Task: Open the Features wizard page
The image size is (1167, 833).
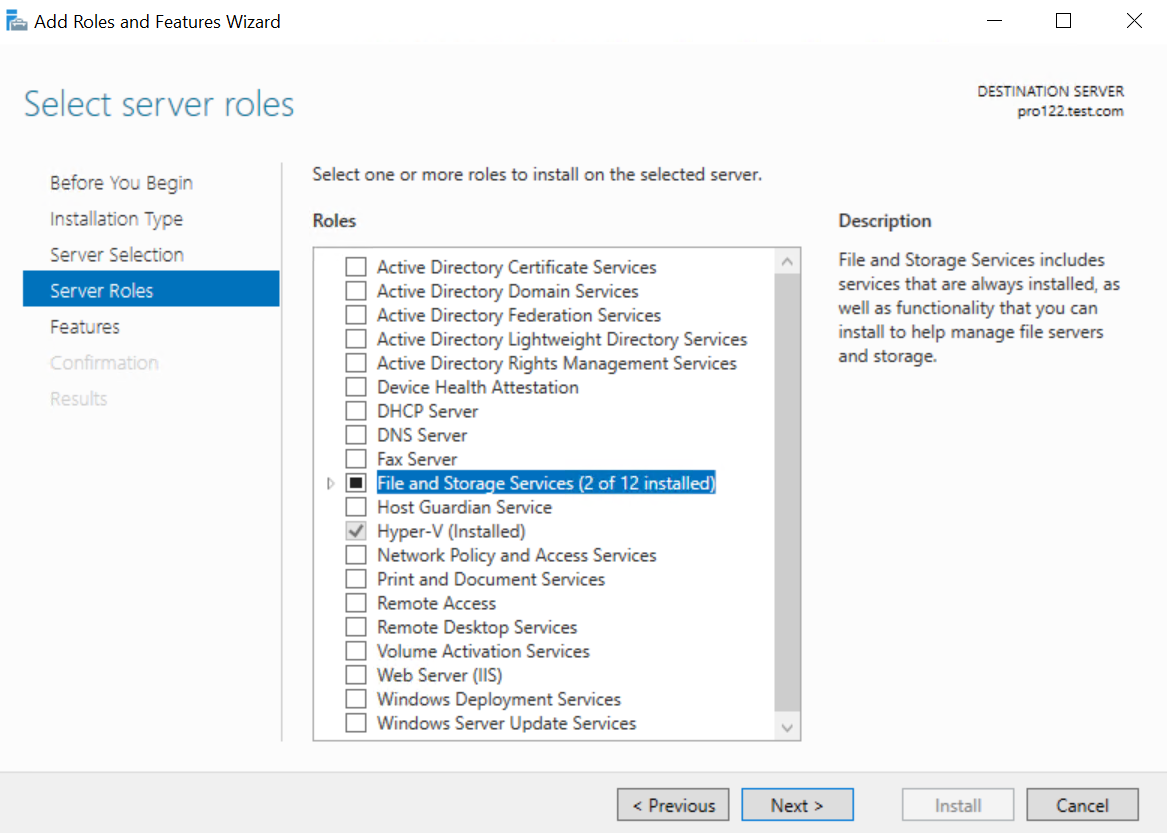Action: click(x=85, y=326)
